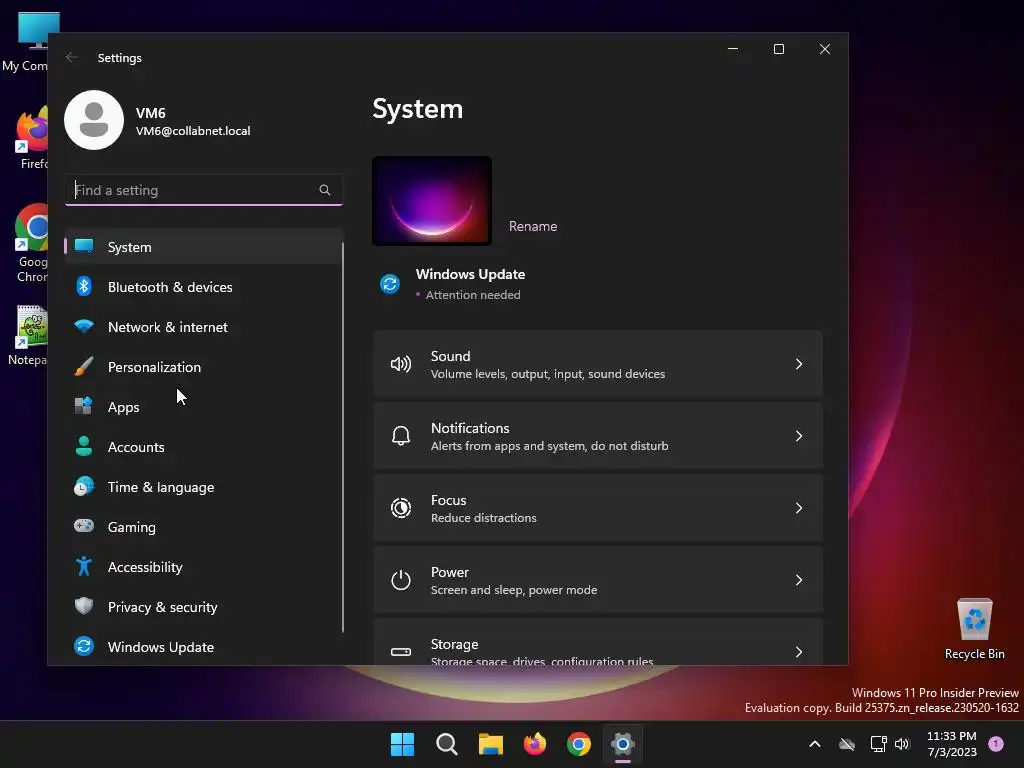
Task: Click the Bluetooth icon in sidebar
Action: [84, 286]
